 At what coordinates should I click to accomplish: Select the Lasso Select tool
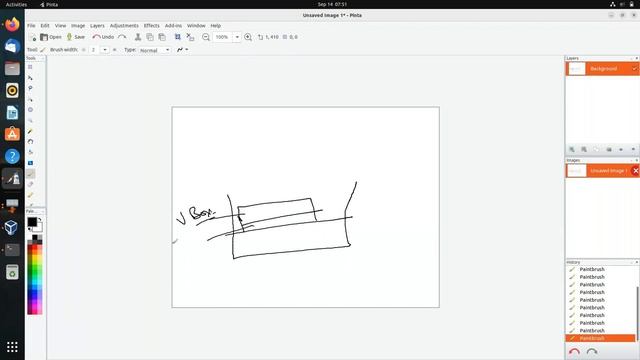tap(30, 88)
